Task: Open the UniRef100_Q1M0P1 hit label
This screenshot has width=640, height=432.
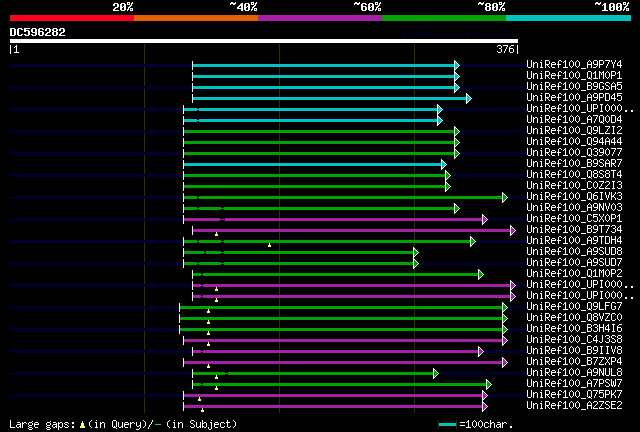Action: click(574, 76)
